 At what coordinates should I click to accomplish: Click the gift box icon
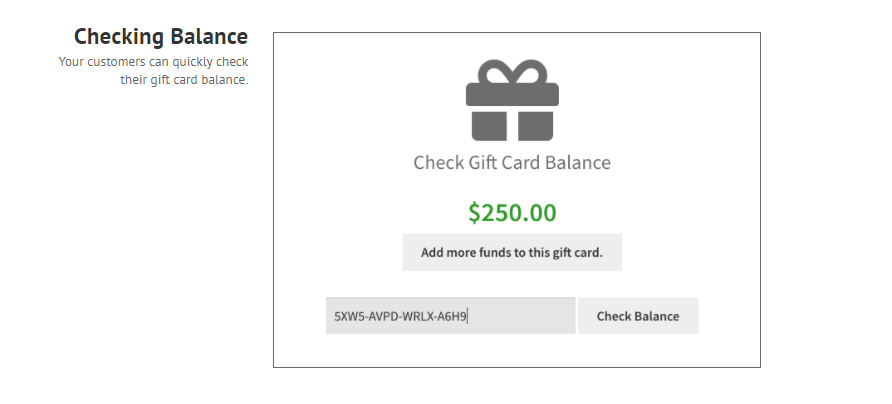tap(512, 100)
